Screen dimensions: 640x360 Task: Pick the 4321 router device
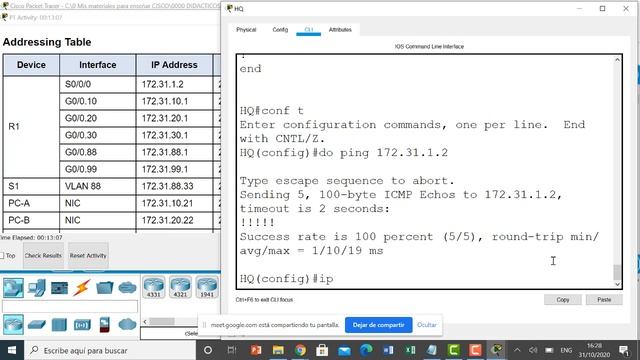[180, 287]
